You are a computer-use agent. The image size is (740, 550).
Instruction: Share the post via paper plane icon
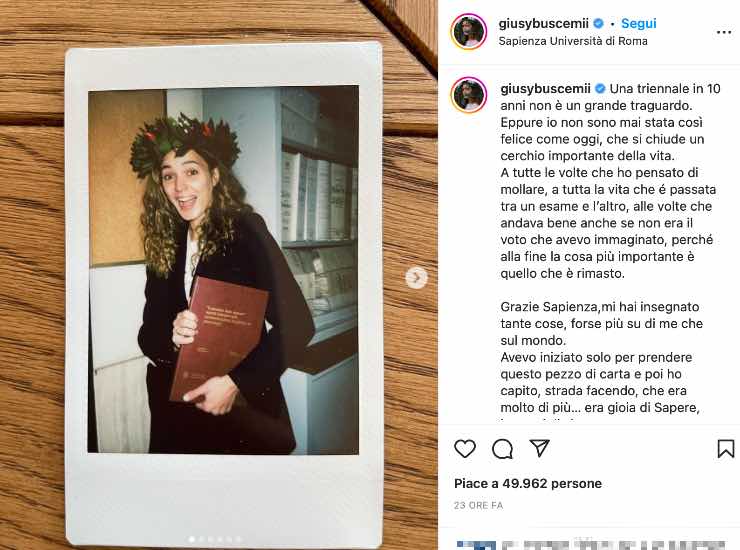point(539,448)
